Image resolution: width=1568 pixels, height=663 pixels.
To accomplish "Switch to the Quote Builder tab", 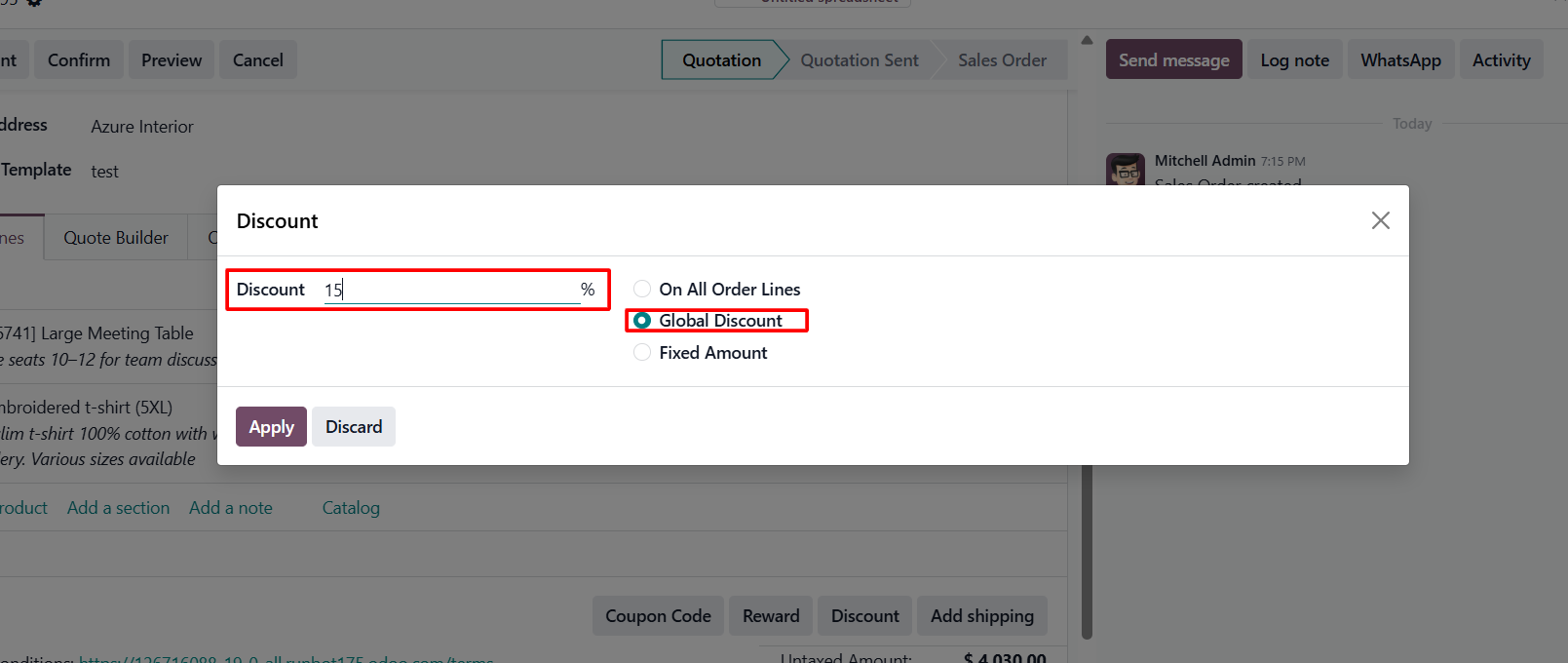I will (116, 238).
